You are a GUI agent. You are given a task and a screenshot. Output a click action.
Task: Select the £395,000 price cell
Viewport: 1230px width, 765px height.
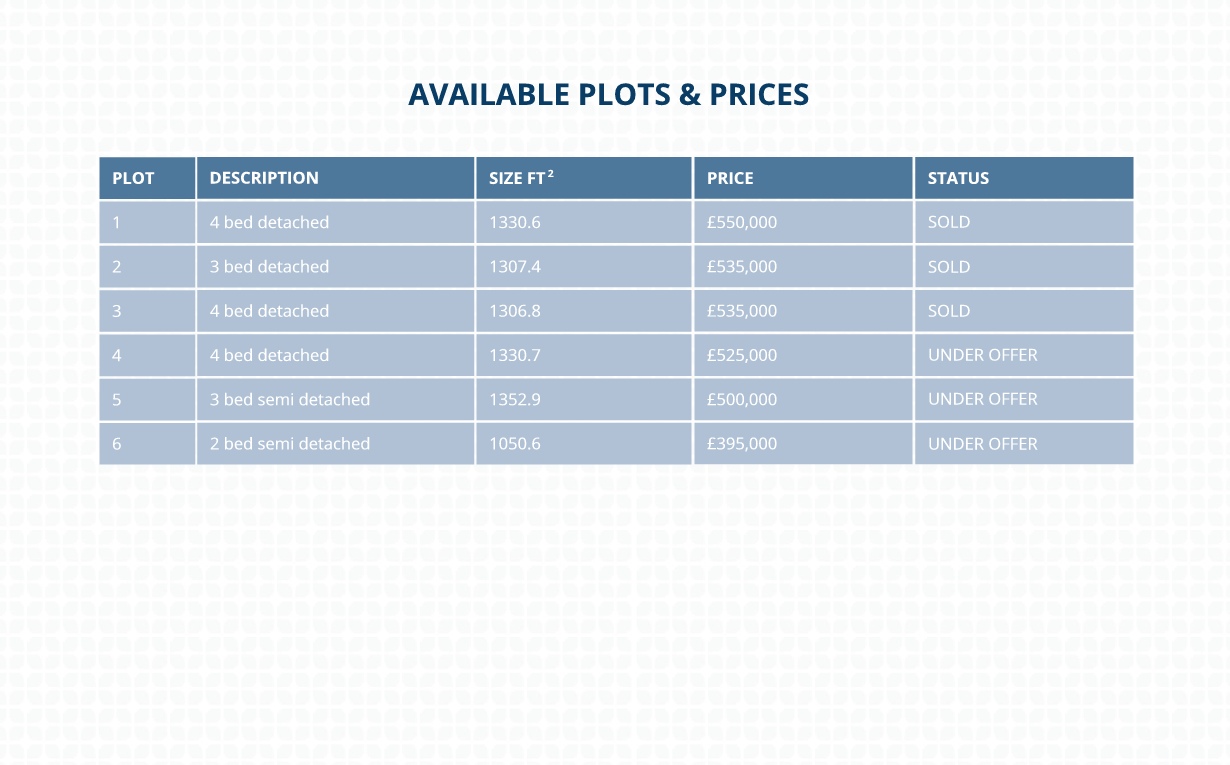click(x=803, y=443)
